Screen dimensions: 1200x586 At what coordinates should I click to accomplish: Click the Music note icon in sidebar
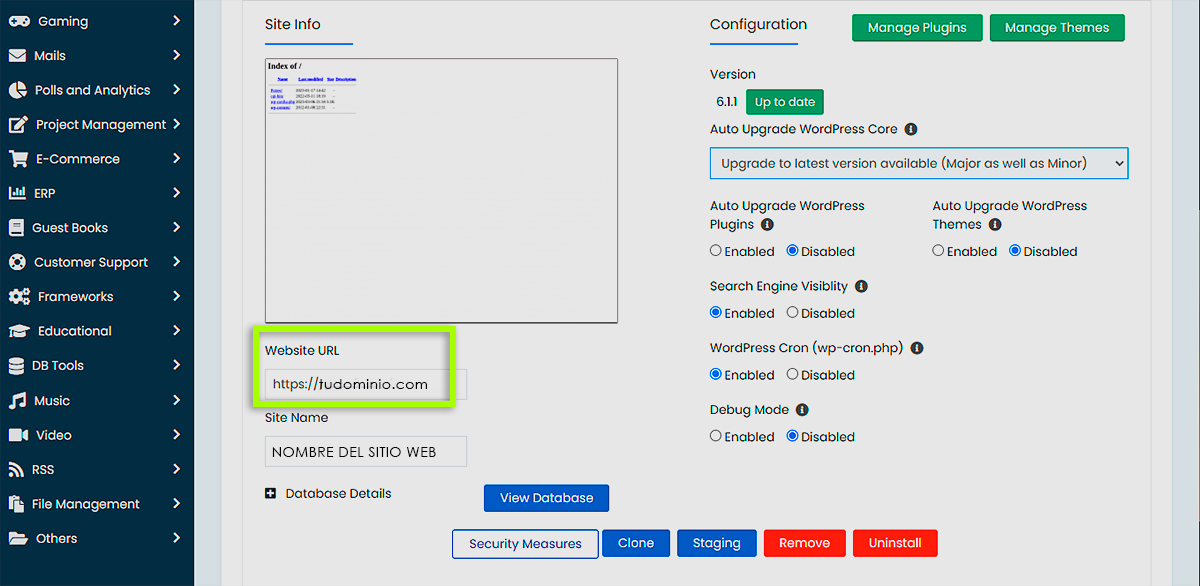point(17,400)
